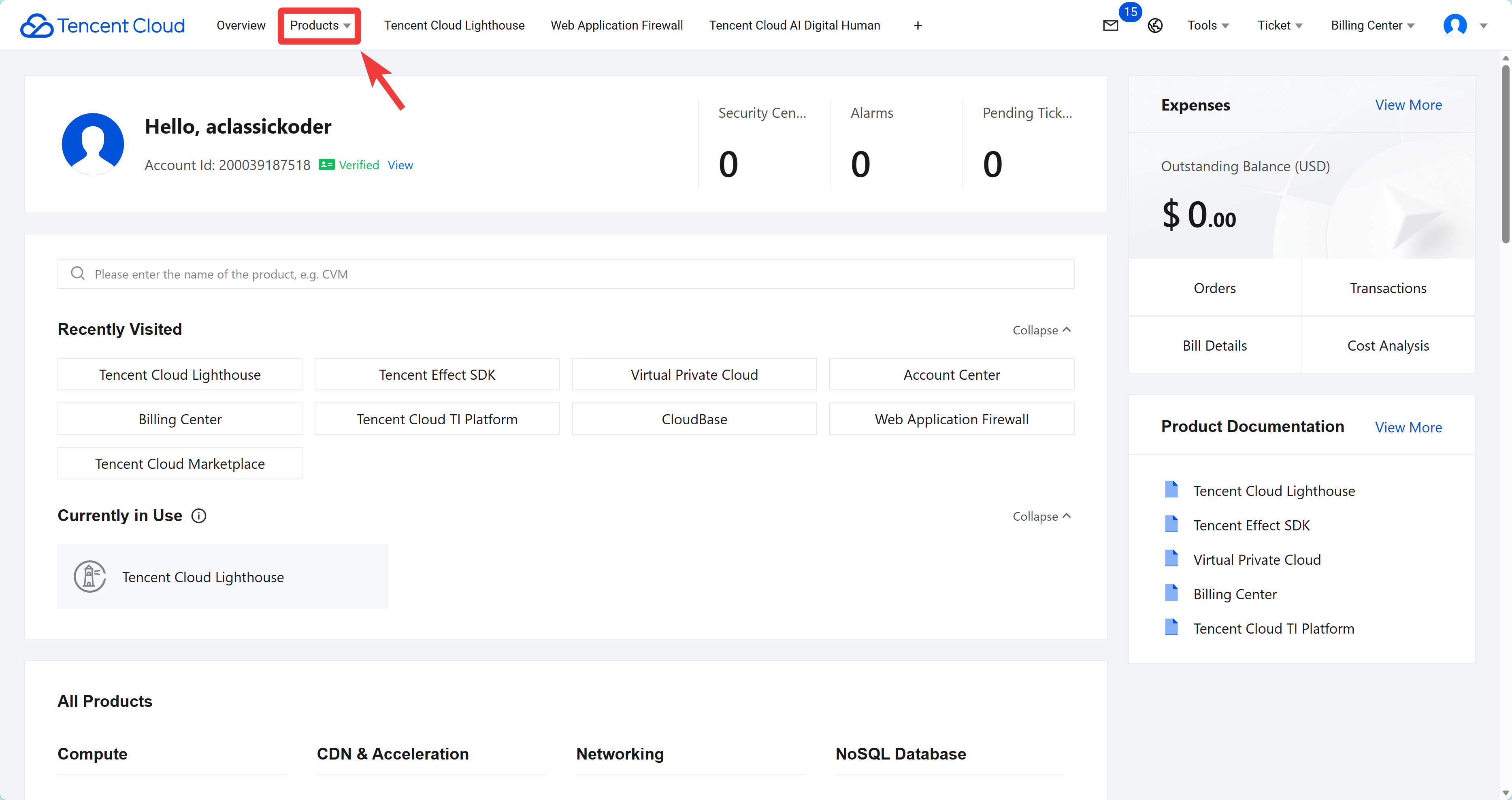Screen dimensions: 1512x800
Task: Click View More in Product Documentation
Action: point(1409,427)
